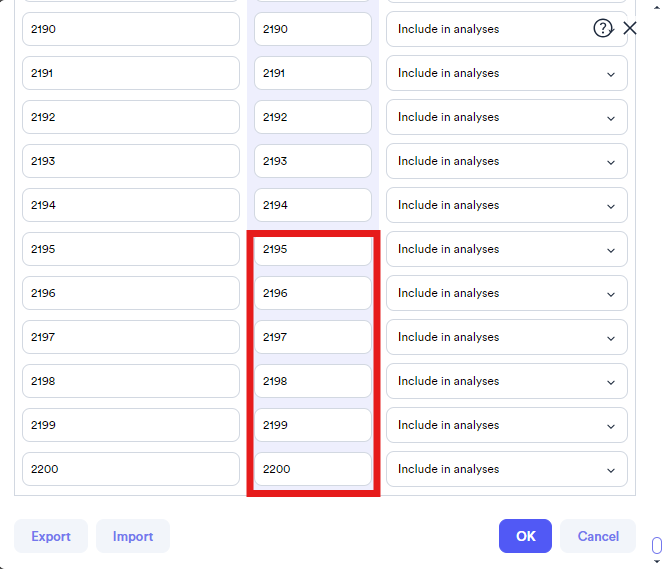Click the Import button
The image size is (662, 569).
click(x=133, y=536)
